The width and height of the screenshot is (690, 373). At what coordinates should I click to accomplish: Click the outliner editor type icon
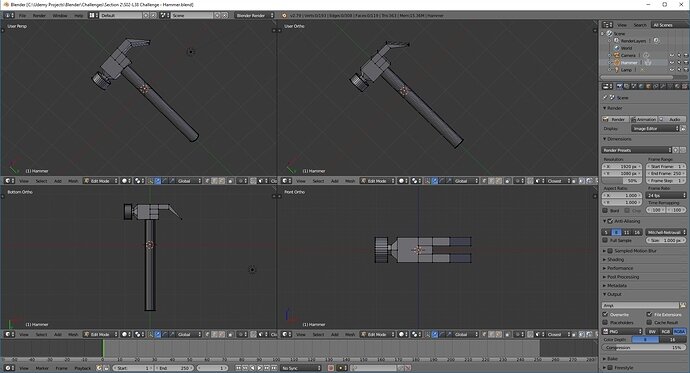[607, 25]
